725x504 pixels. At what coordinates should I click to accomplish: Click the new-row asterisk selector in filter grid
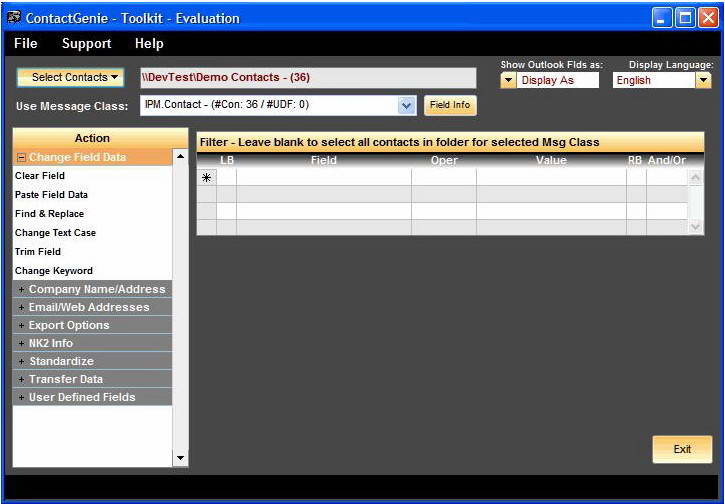[207, 177]
